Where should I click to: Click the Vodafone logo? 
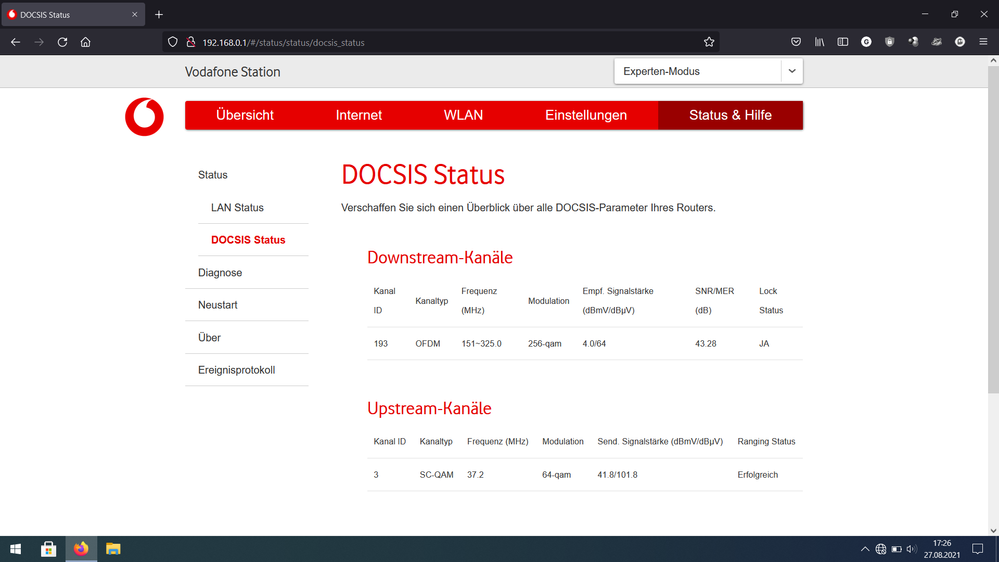144,117
